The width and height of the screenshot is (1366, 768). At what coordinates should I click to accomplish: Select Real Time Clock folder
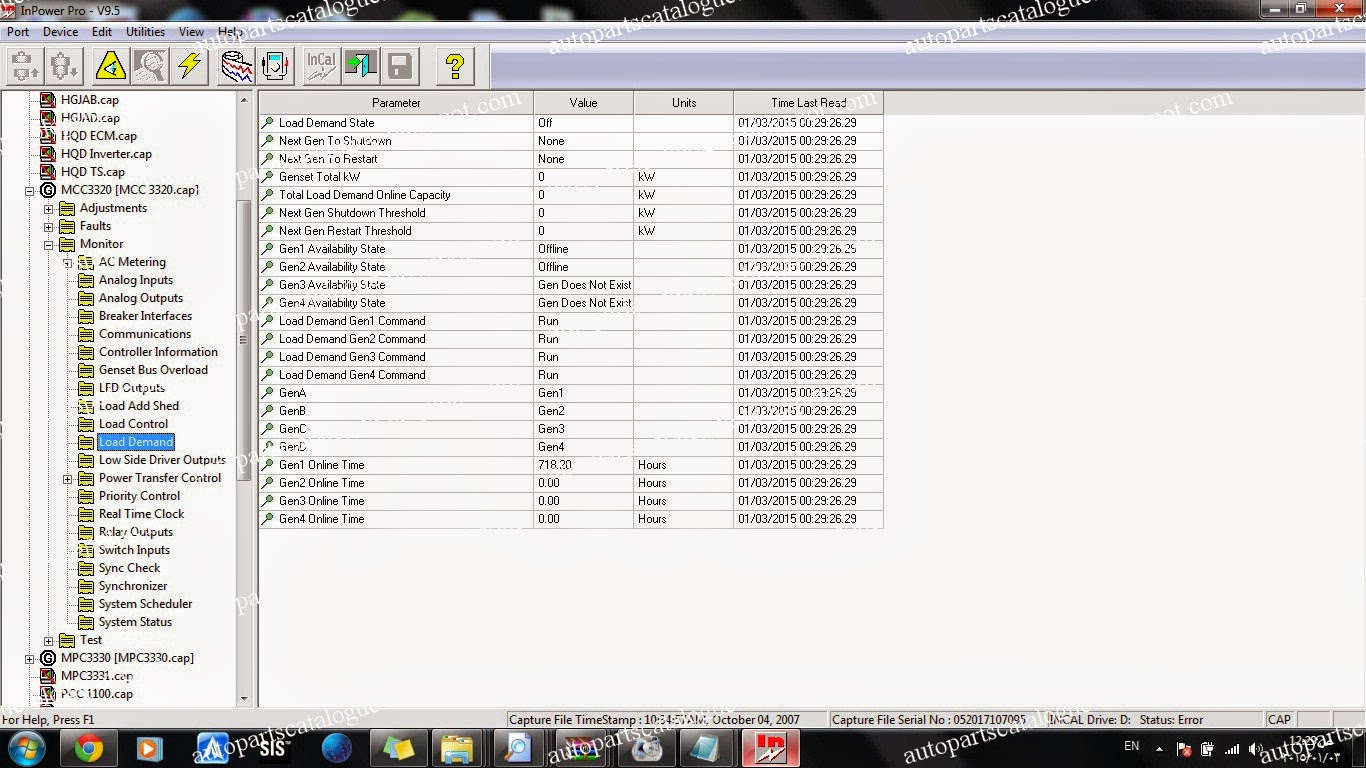[x=141, y=514]
